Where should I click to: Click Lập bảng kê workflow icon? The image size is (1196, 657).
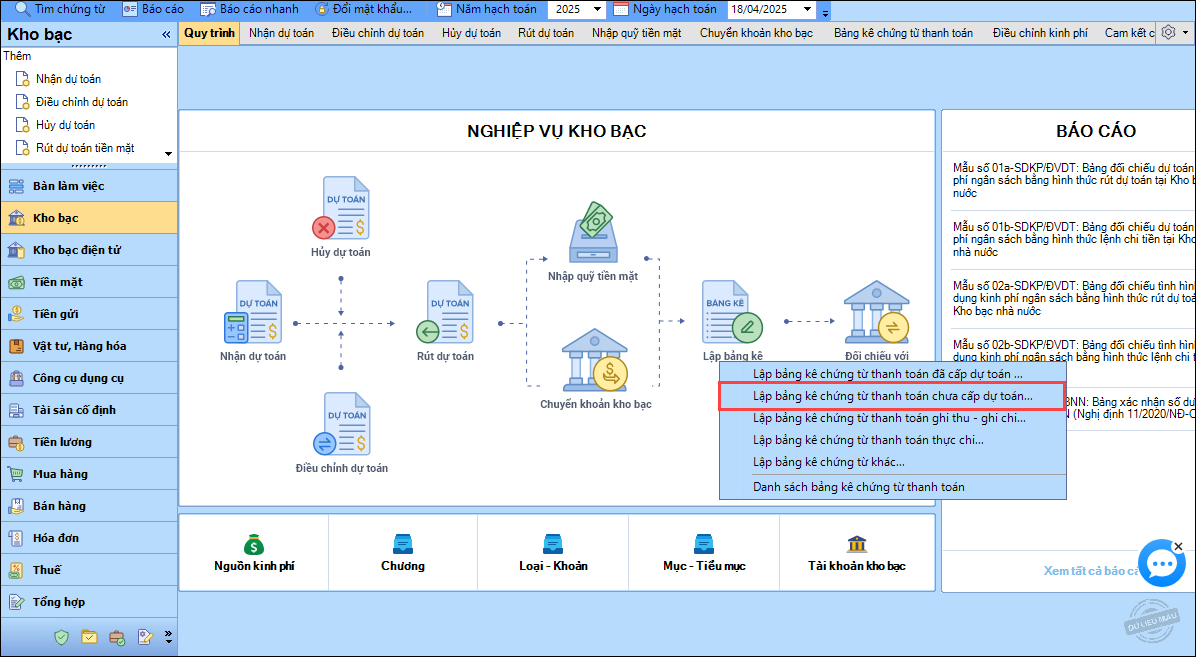[x=732, y=311]
